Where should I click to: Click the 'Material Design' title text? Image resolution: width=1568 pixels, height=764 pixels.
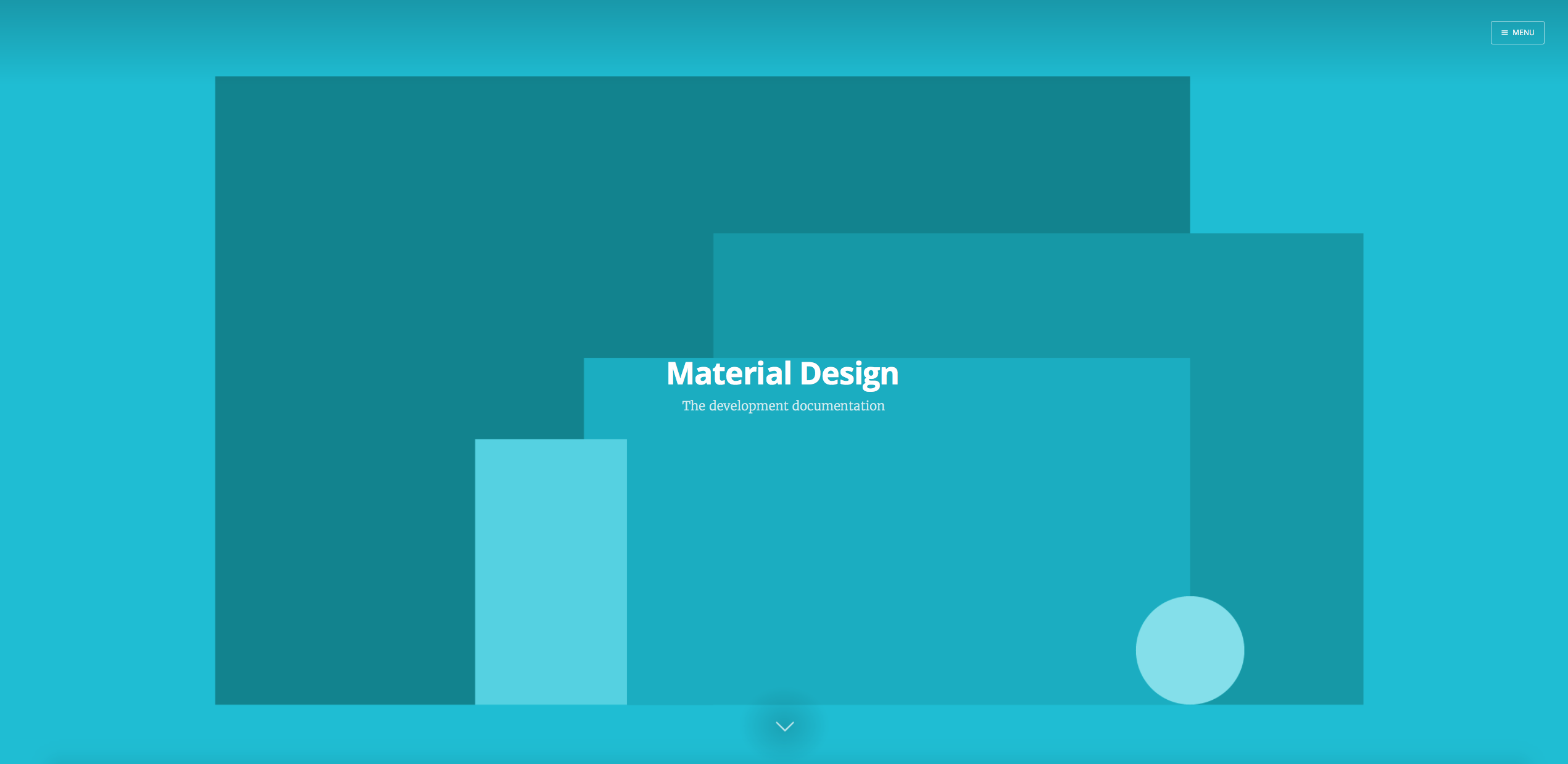pos(782,373)
